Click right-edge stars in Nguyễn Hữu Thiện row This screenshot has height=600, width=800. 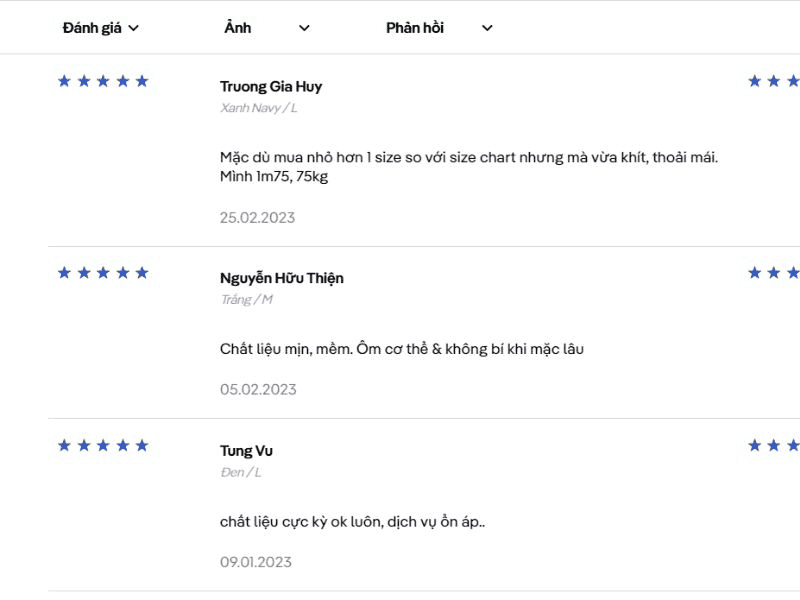(x=774, y=273)
